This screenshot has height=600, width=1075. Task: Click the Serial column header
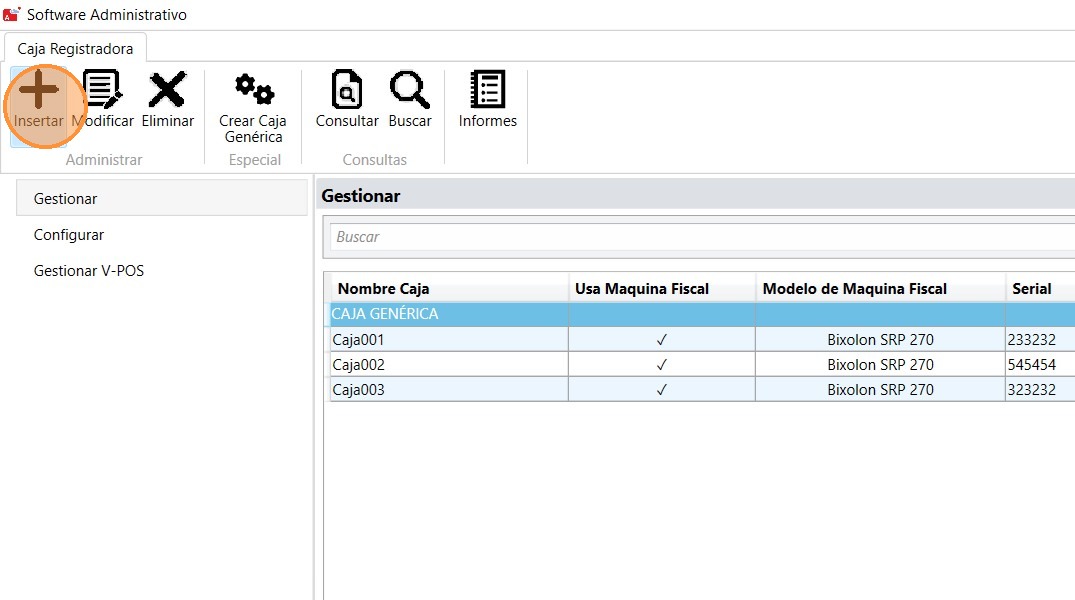pos(1032,289)
